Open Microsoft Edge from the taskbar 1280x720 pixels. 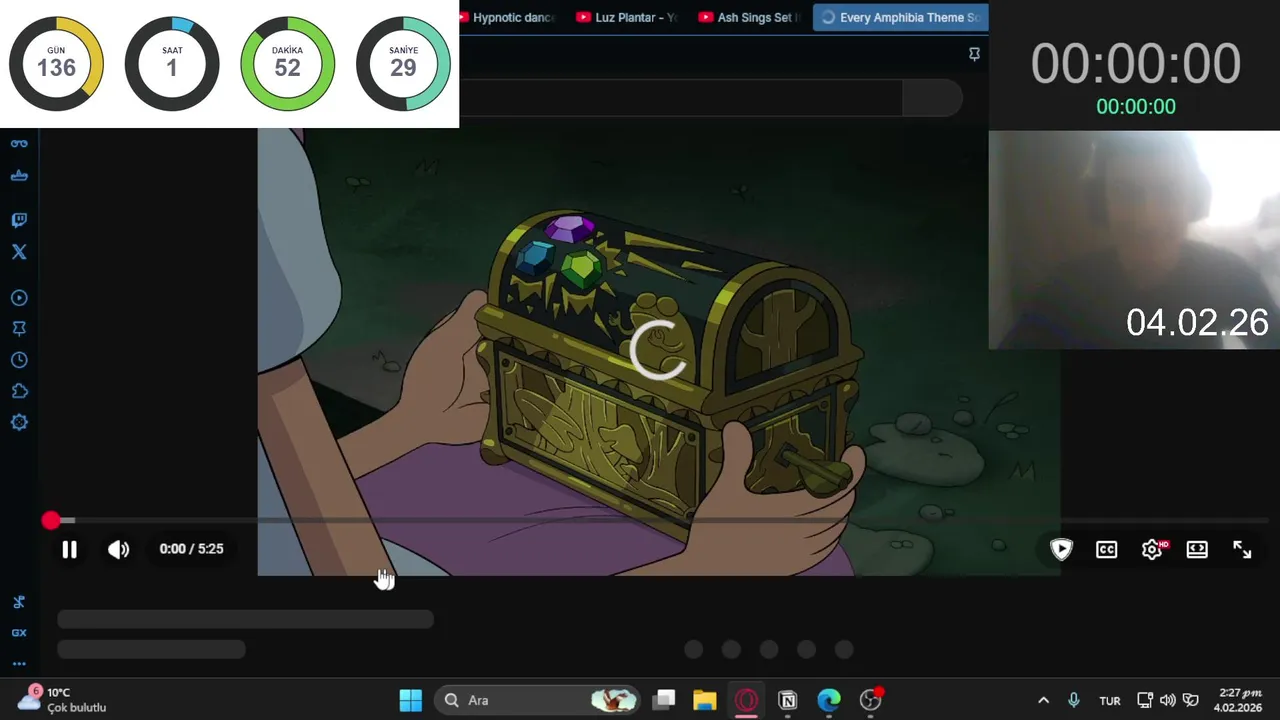coord(829,700)
